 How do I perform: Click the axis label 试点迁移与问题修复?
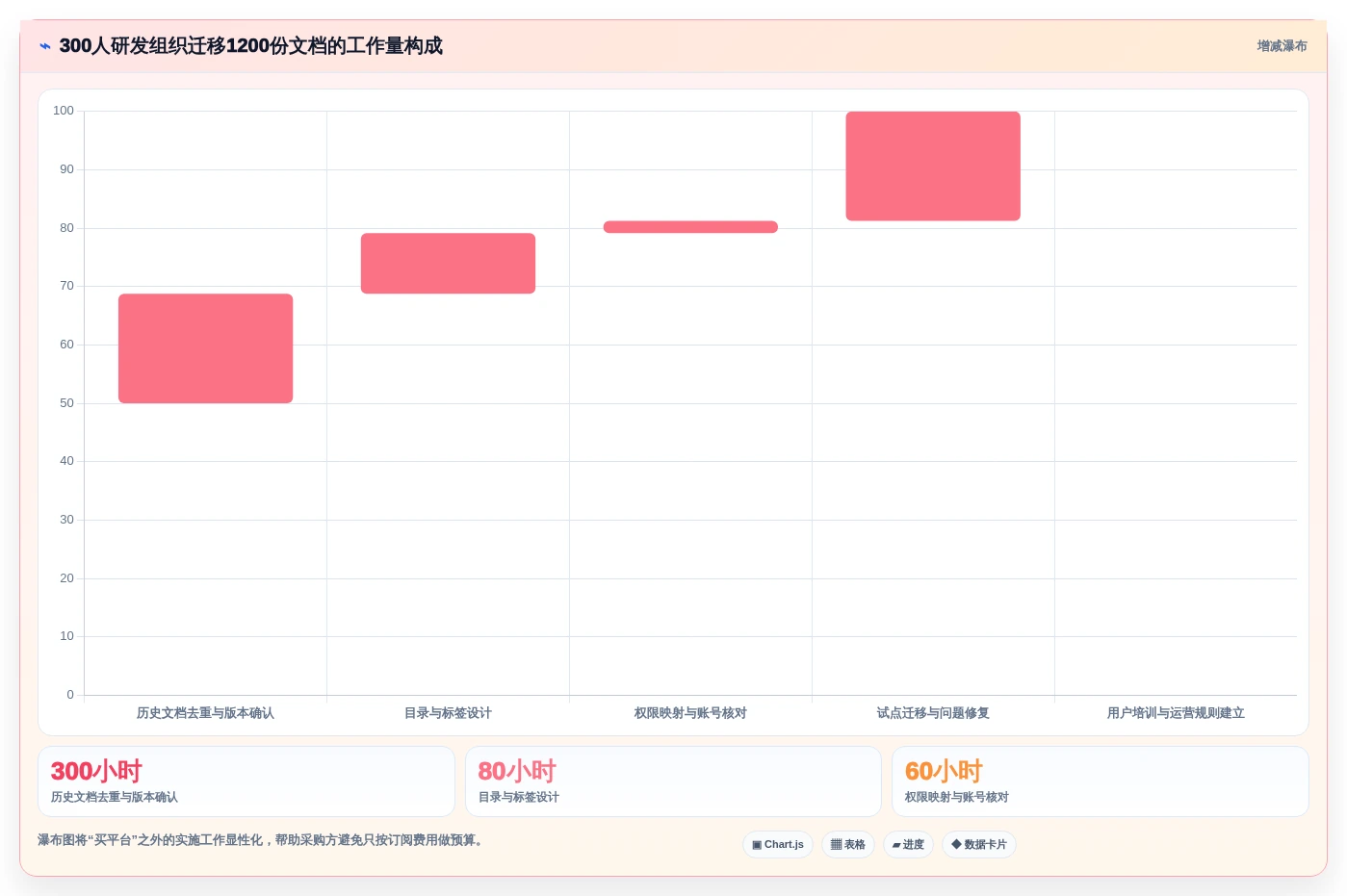coord(933,713)
